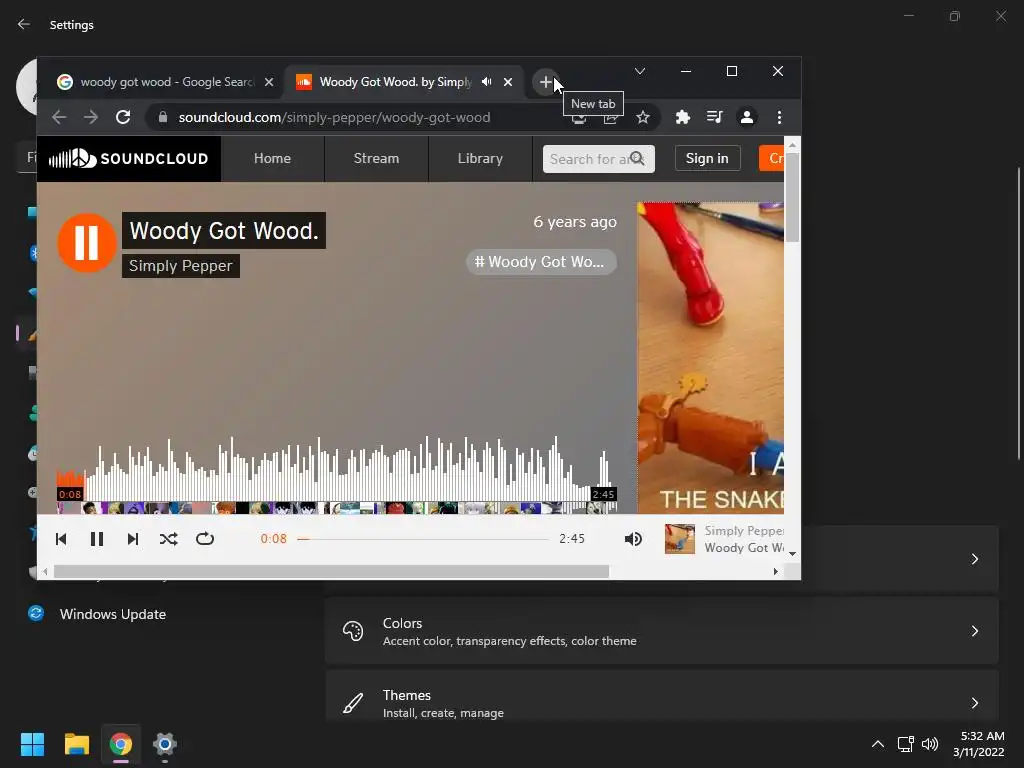Click the Woody Got Wood. track title
1024x768 pixels.
[x=224, y=231]
